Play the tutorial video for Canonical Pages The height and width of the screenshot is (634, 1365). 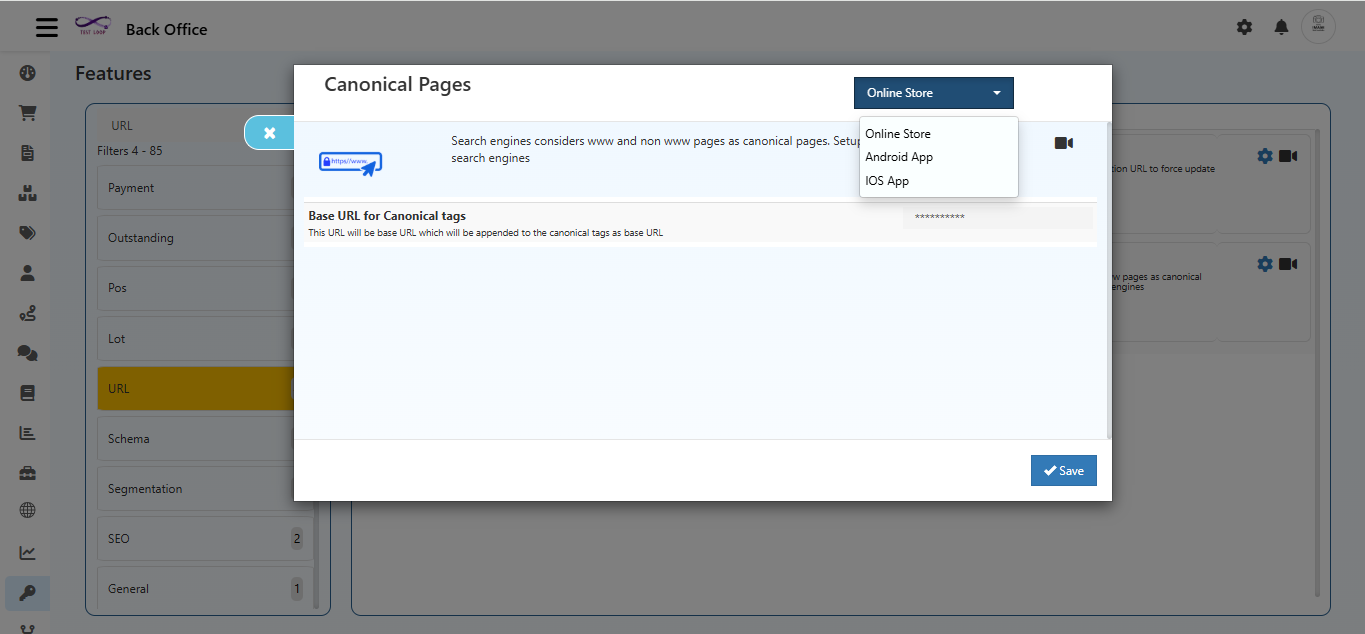click(1063, 143)
